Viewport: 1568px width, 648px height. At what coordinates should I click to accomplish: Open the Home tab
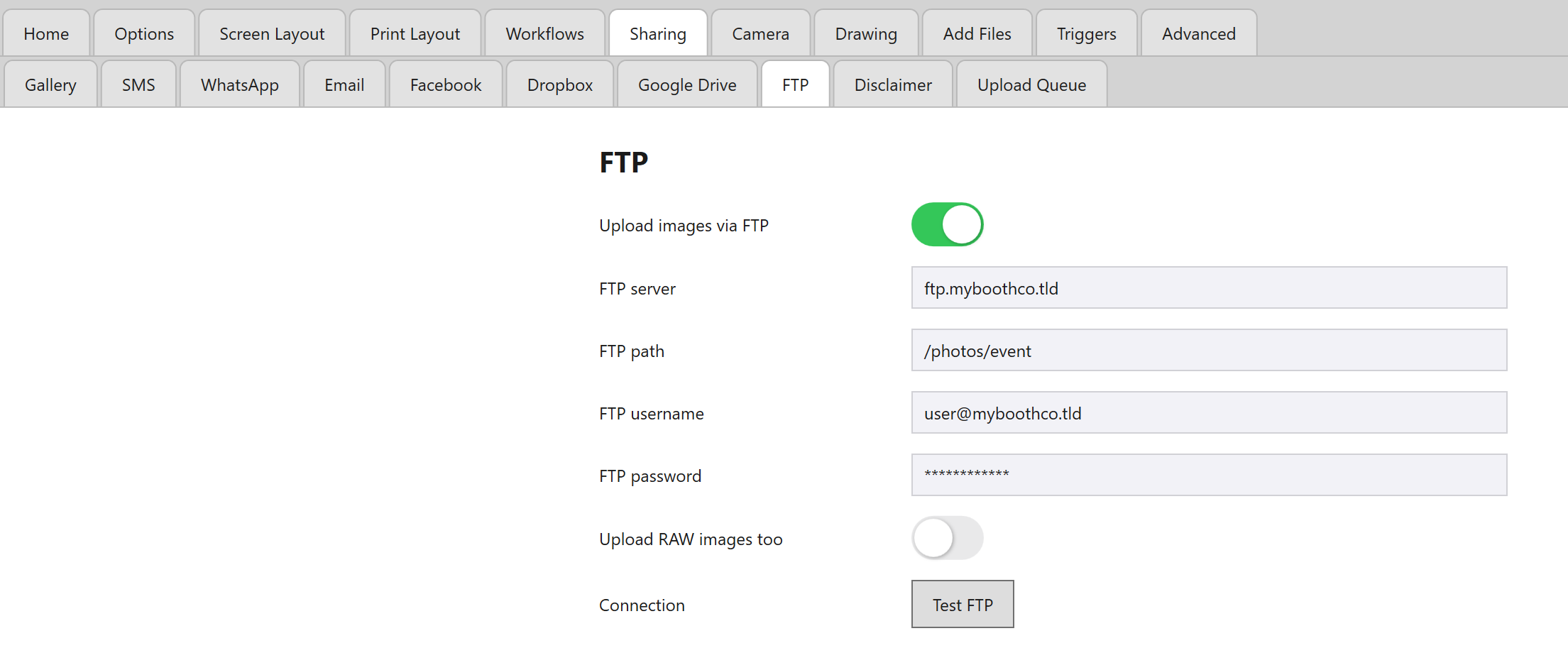click(x=46, y=33)
